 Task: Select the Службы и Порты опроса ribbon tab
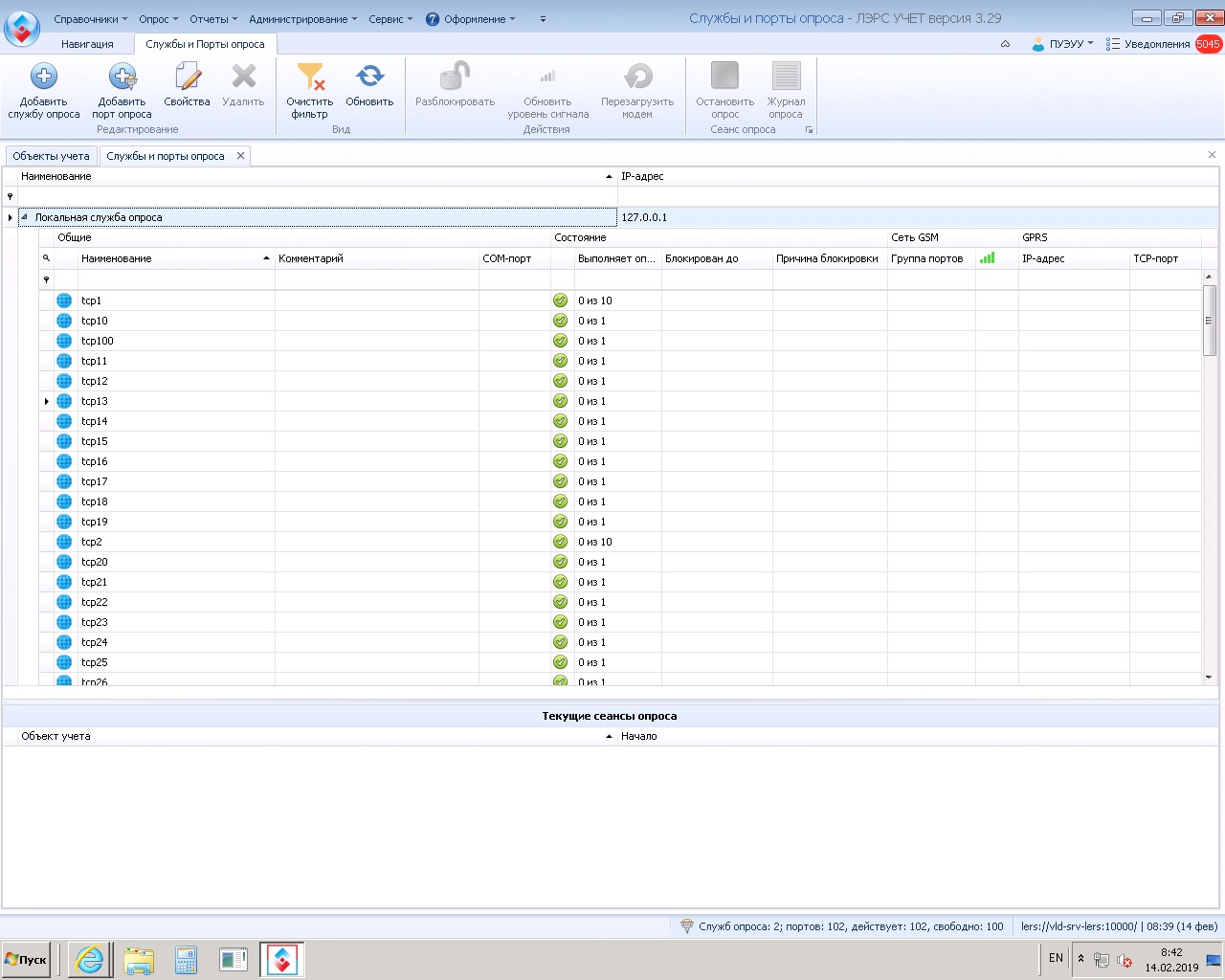click(x=205, y=44)
